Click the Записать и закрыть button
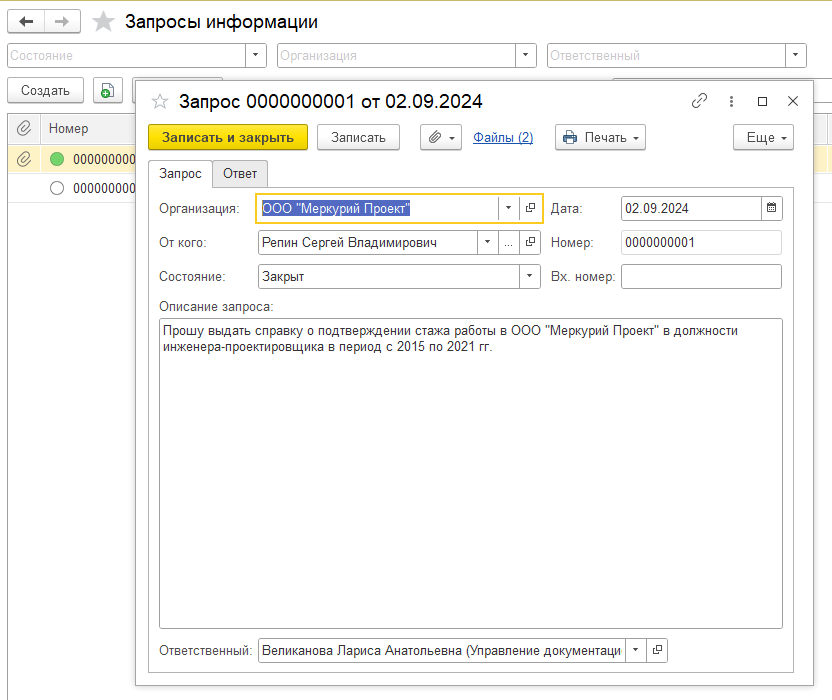This screenshot has height=700, width=832. pos(228,137)
